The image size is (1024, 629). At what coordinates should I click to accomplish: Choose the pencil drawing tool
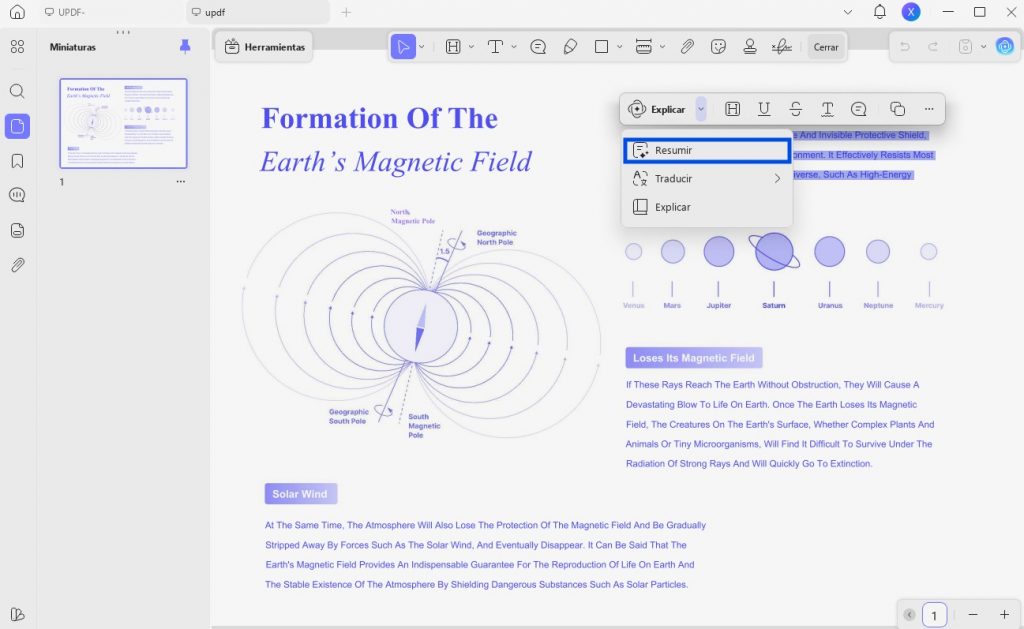570,46
